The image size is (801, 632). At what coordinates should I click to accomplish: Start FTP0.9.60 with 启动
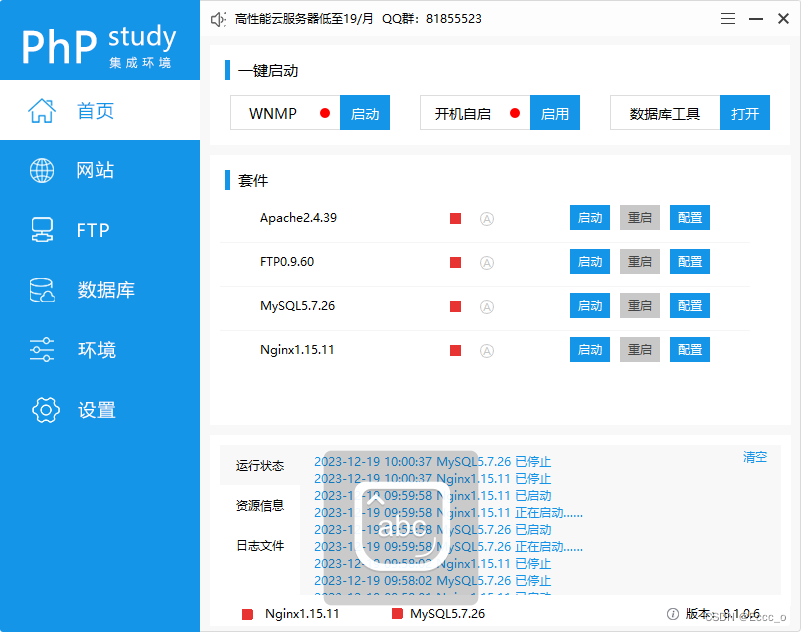[x=590, y=262]
